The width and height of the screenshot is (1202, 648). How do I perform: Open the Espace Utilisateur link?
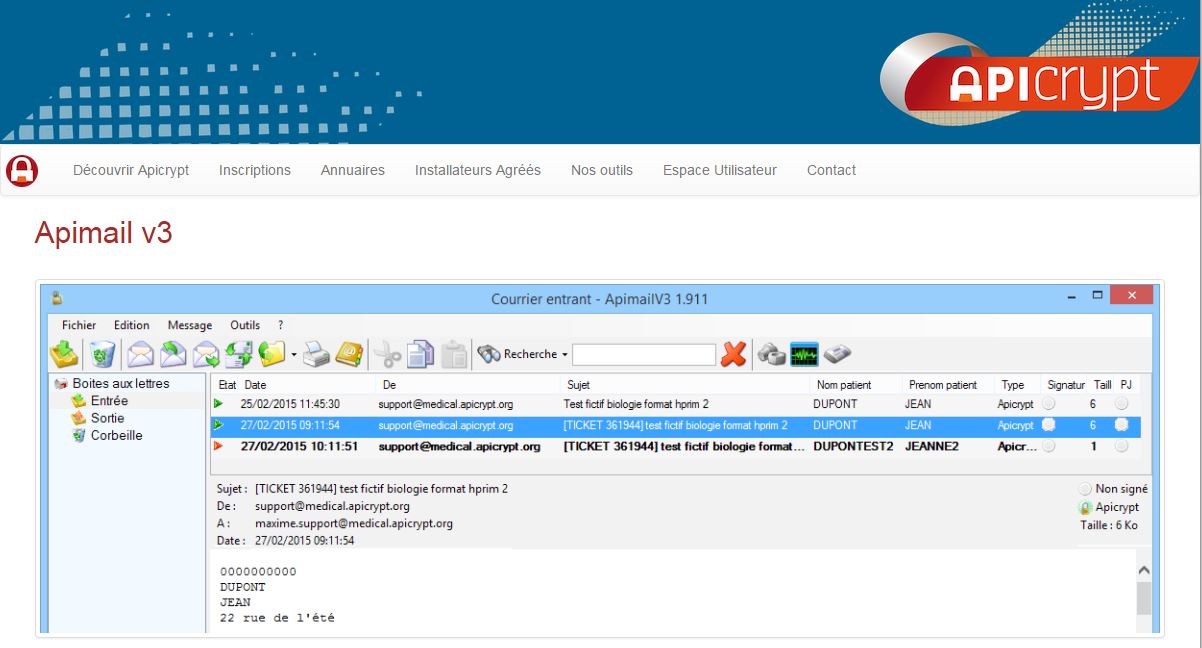point(719,170)
